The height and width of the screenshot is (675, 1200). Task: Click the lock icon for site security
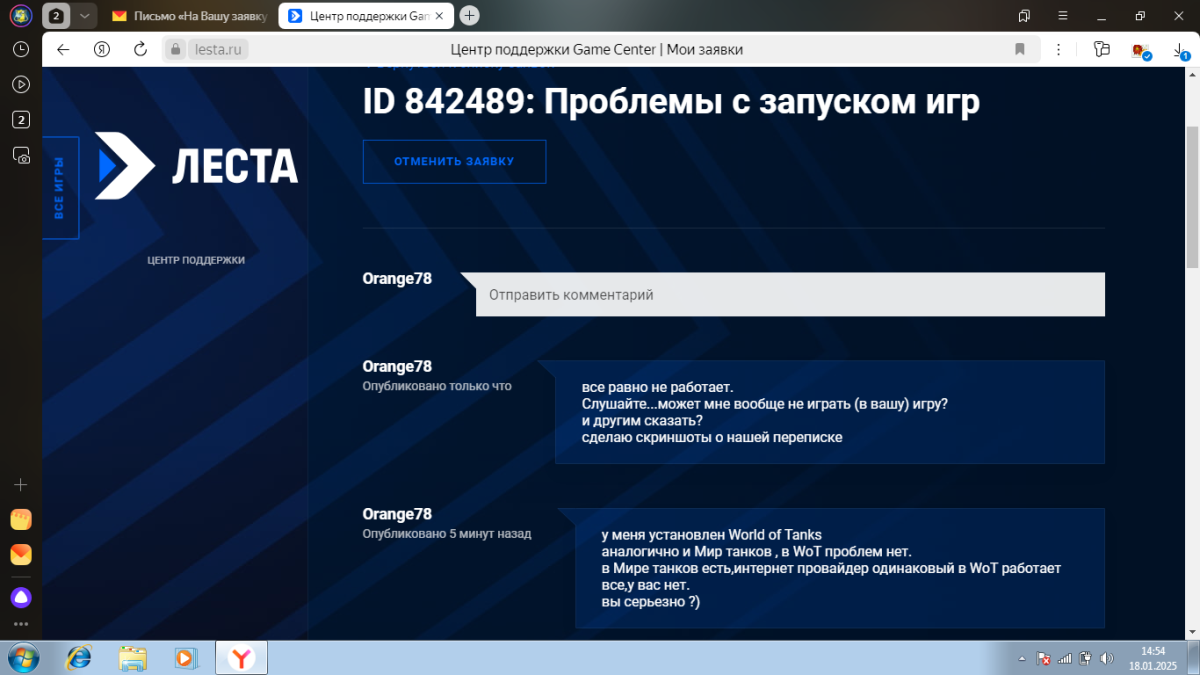[175, 49]
